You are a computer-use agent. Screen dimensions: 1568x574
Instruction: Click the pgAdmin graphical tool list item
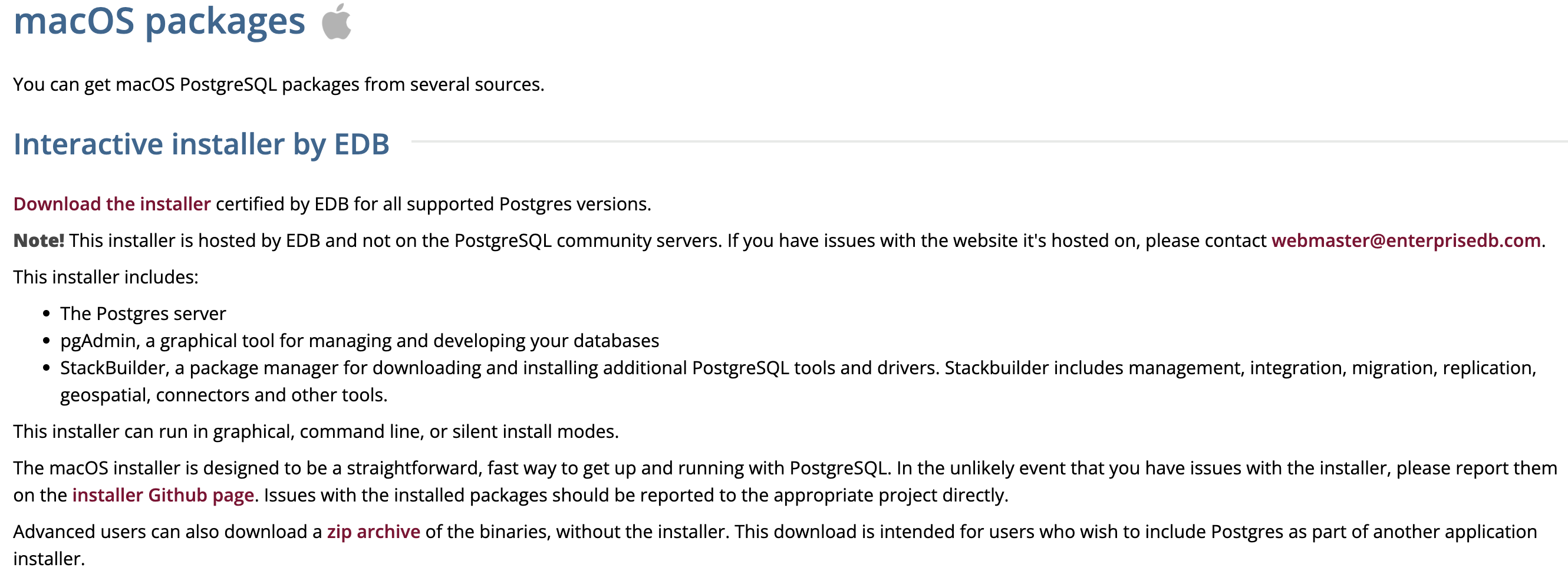[x=359, y=341]
